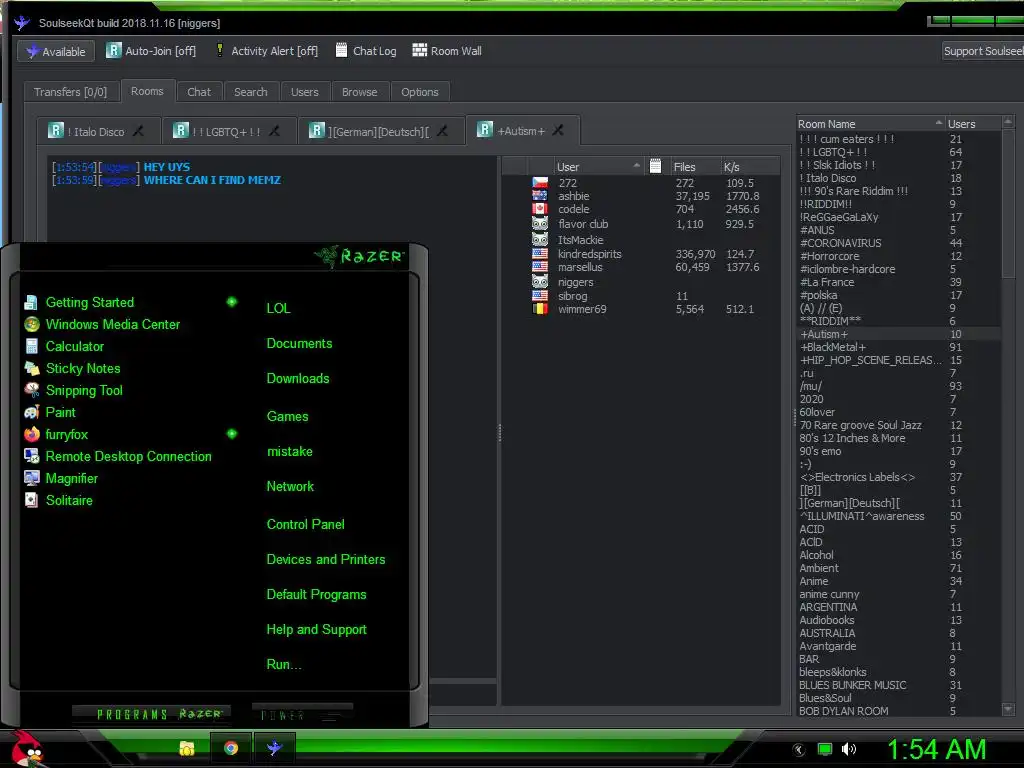Open Documents from start menu

[x=299, y=344]
